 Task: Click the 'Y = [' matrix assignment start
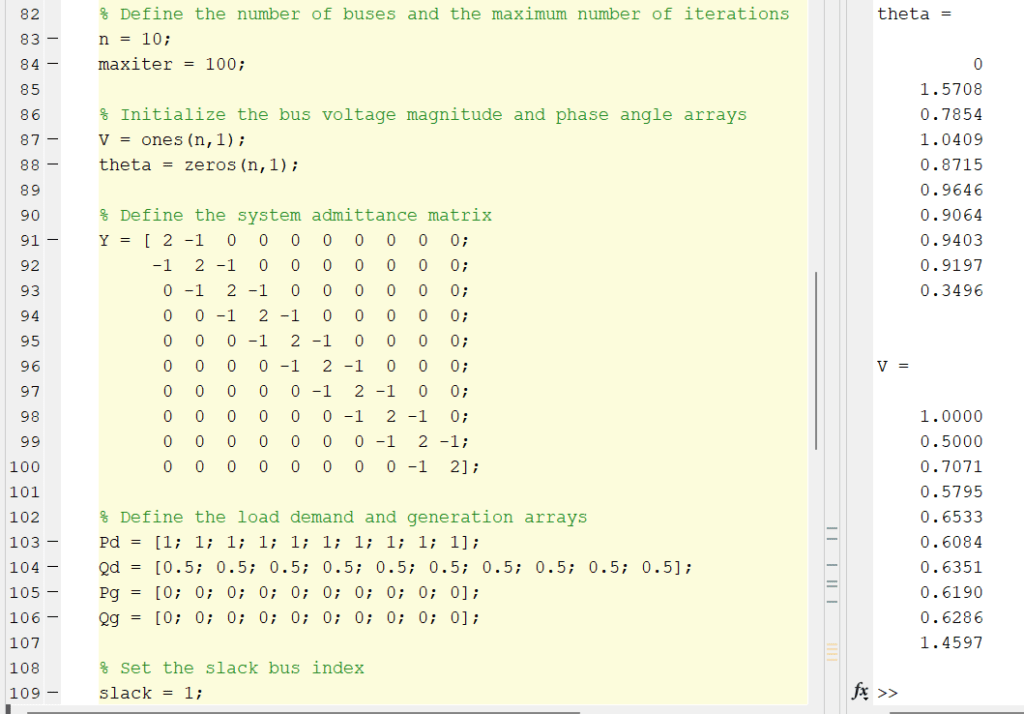(x=125, y=240)
